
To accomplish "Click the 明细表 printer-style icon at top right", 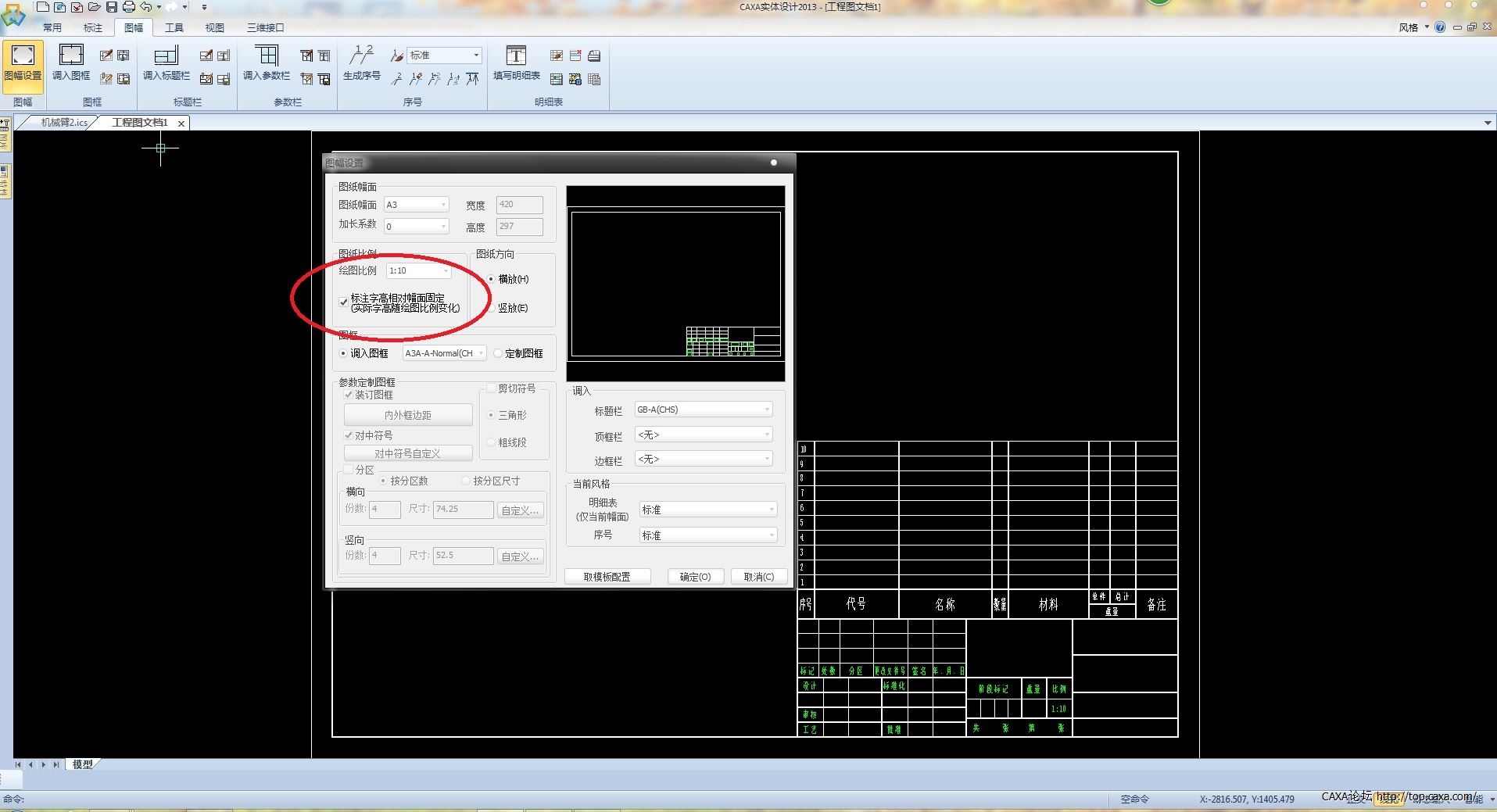I will pos(594,55).
